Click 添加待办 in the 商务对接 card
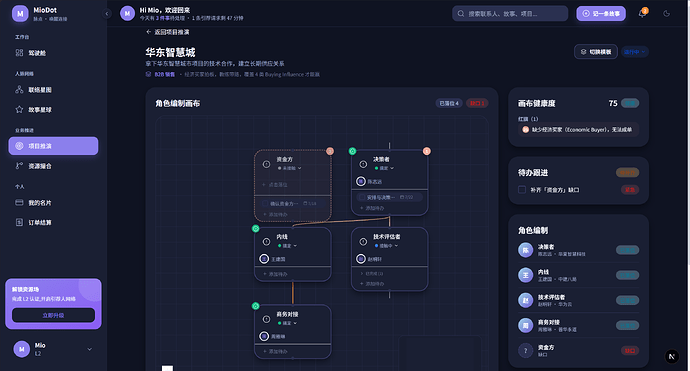690x371 pixels. [x=275, y=352]
